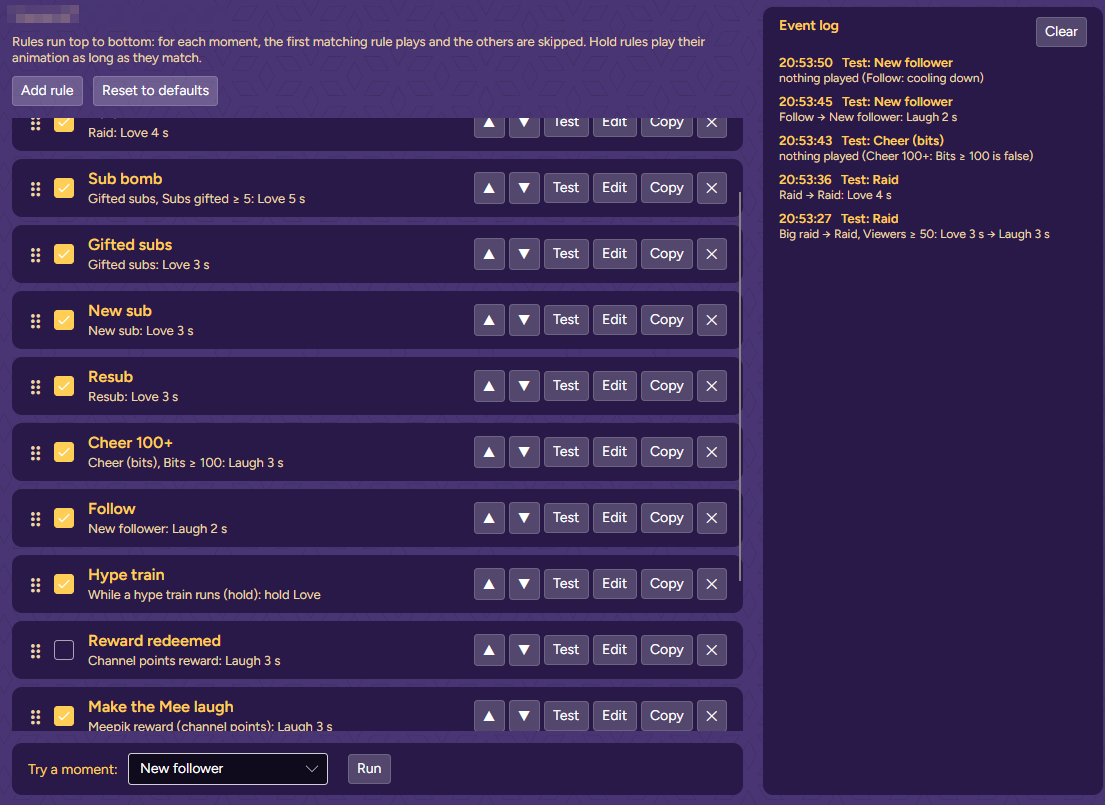Select the 20:53:27 Big raid entry

914,226
